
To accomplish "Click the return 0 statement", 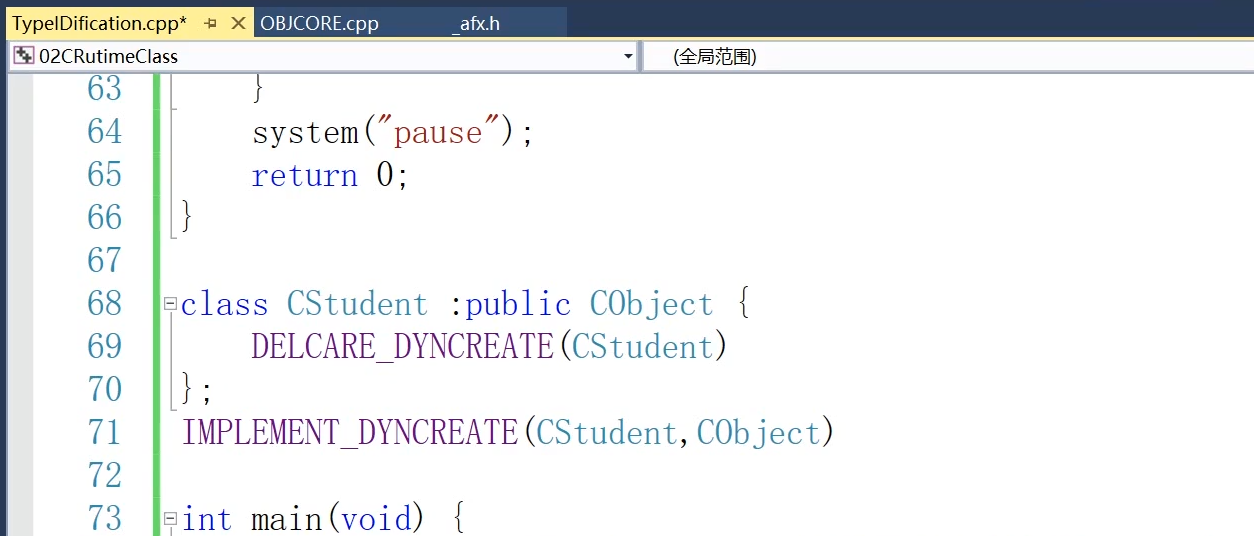I will tap(330, 175).
